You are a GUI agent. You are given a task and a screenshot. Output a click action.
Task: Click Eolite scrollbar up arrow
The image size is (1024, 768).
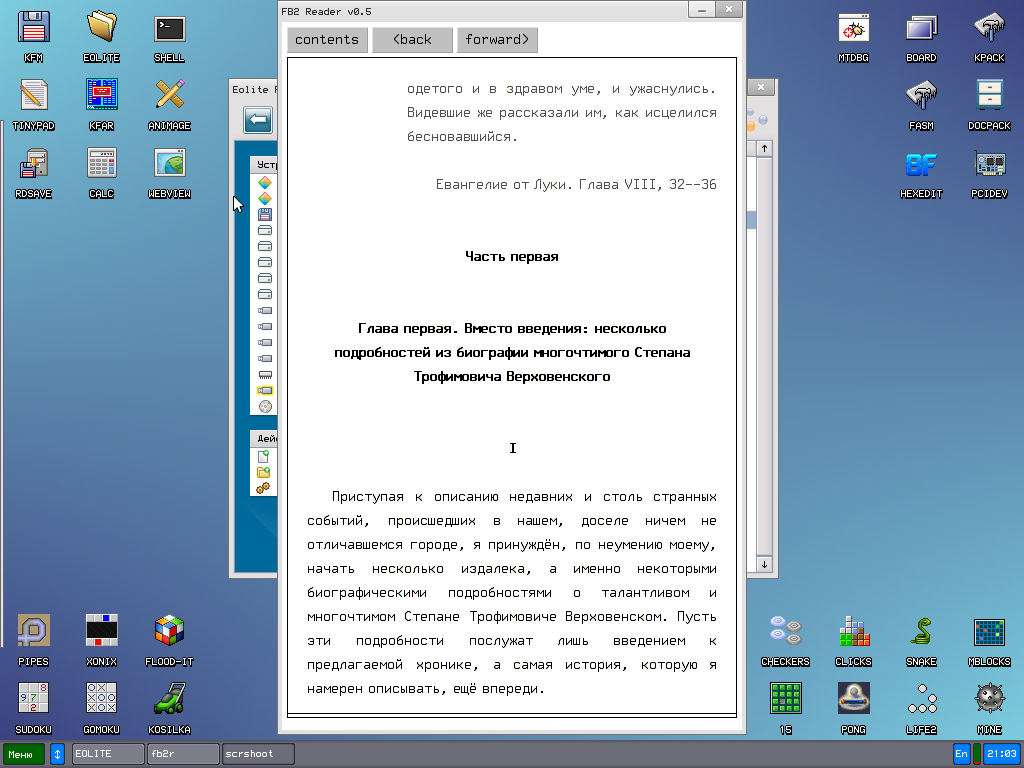pyautogui.click(x=765, y=148)
